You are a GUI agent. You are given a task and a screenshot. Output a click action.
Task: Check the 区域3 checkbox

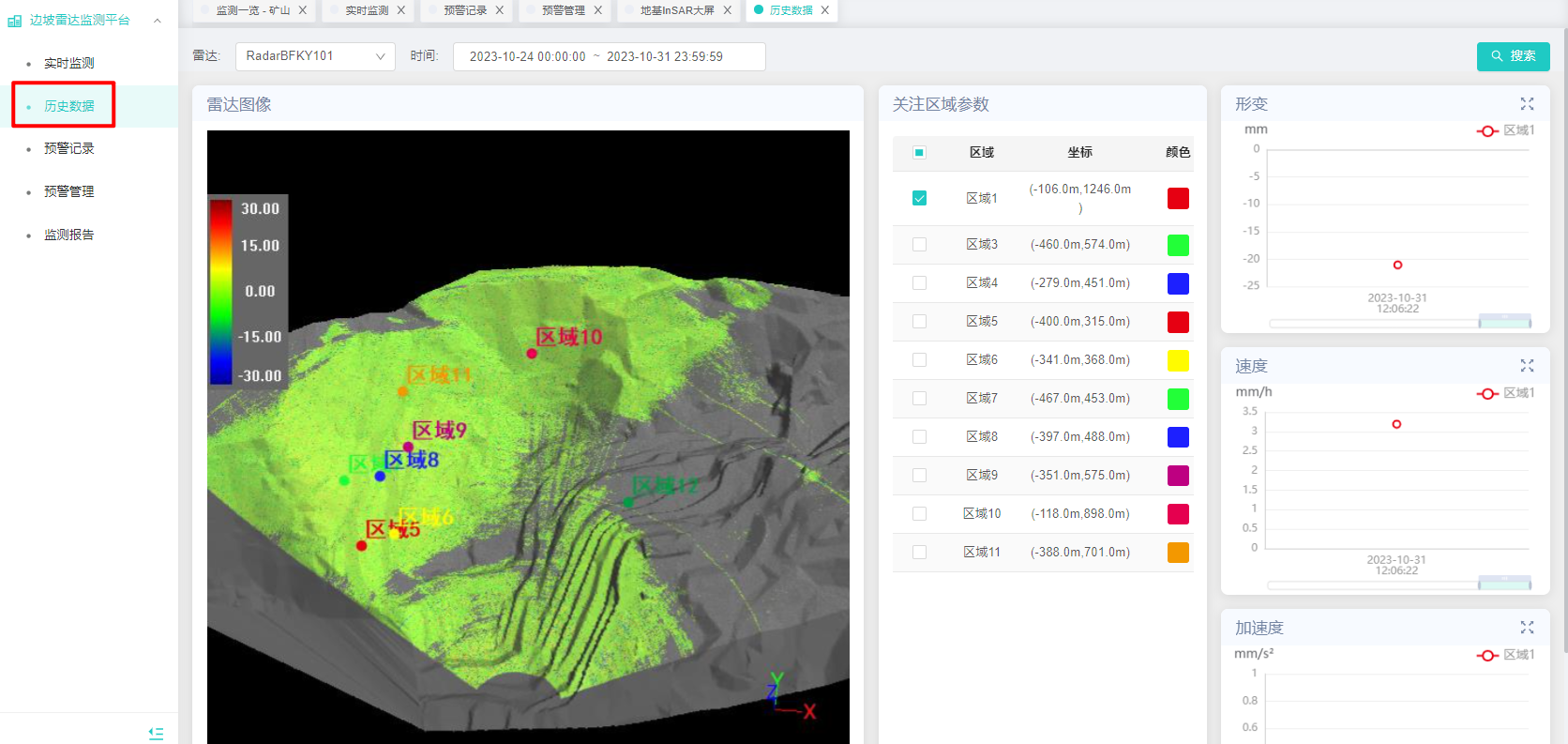tap(919, 245)
